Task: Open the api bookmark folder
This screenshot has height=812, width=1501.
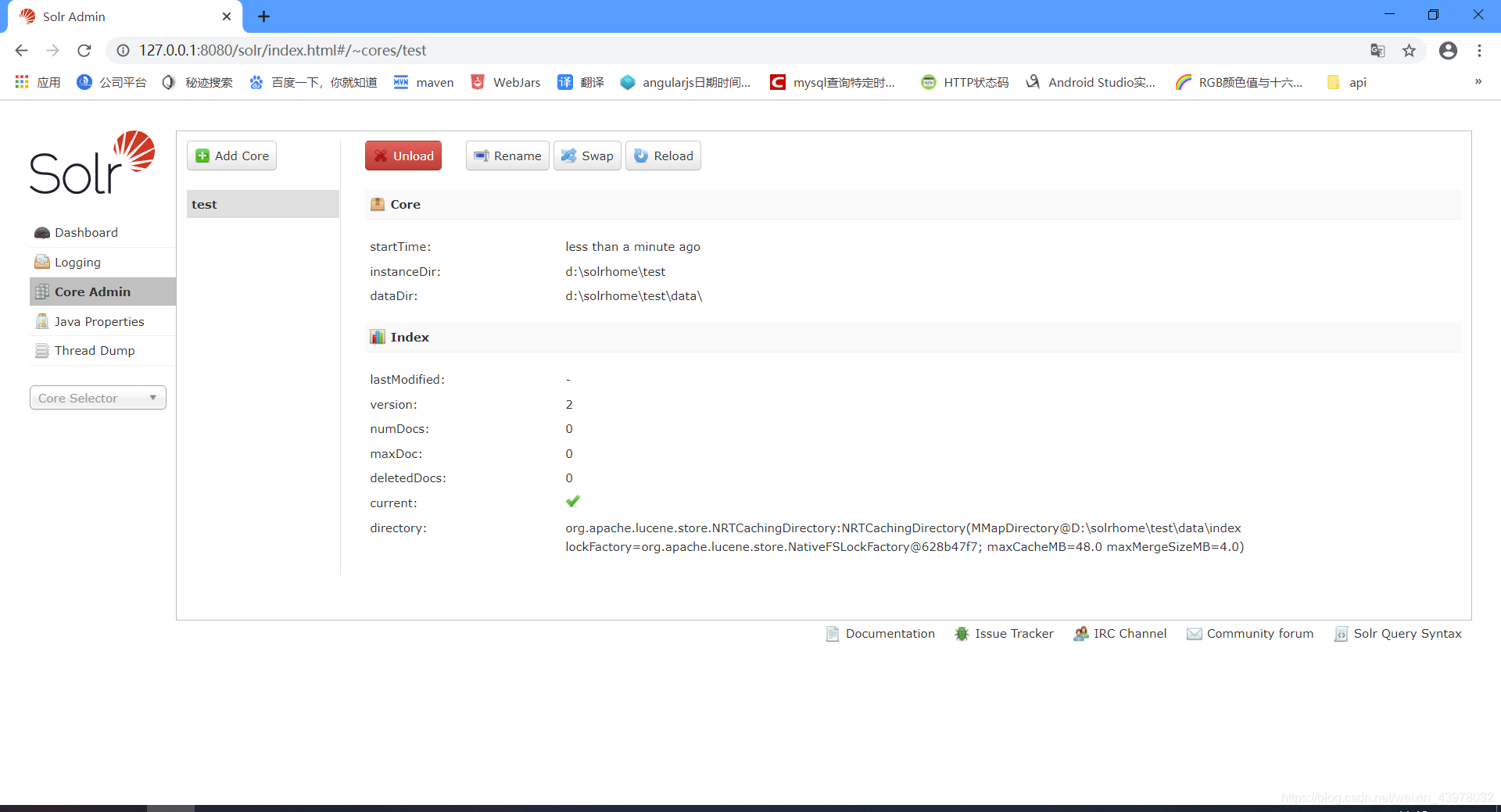Action: click(x=1347, y=82)
